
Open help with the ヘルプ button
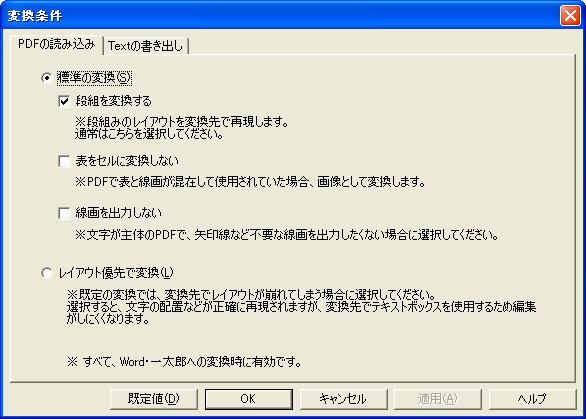pyautogui.click(x=532, y=399)
